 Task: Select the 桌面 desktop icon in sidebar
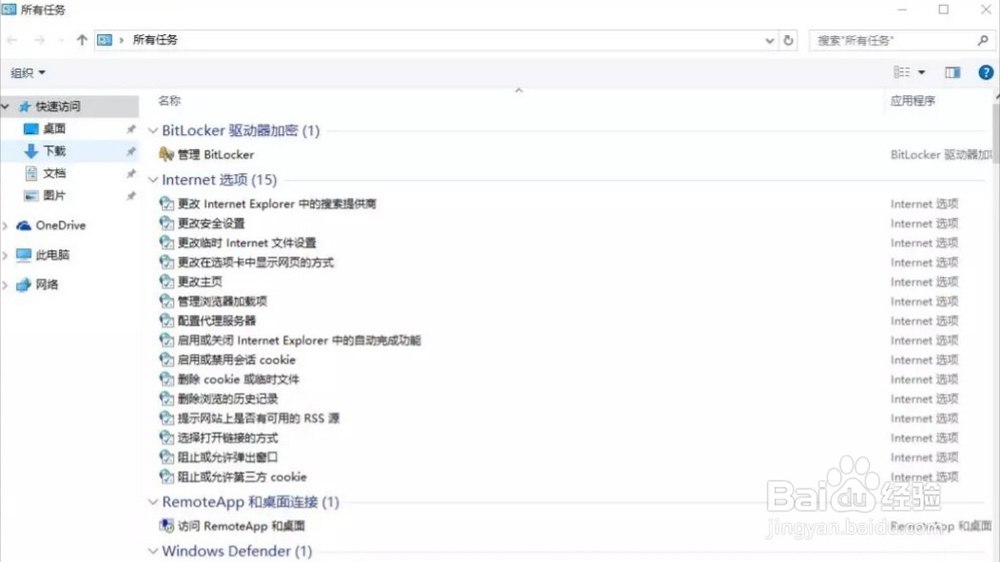coord(31,129)
